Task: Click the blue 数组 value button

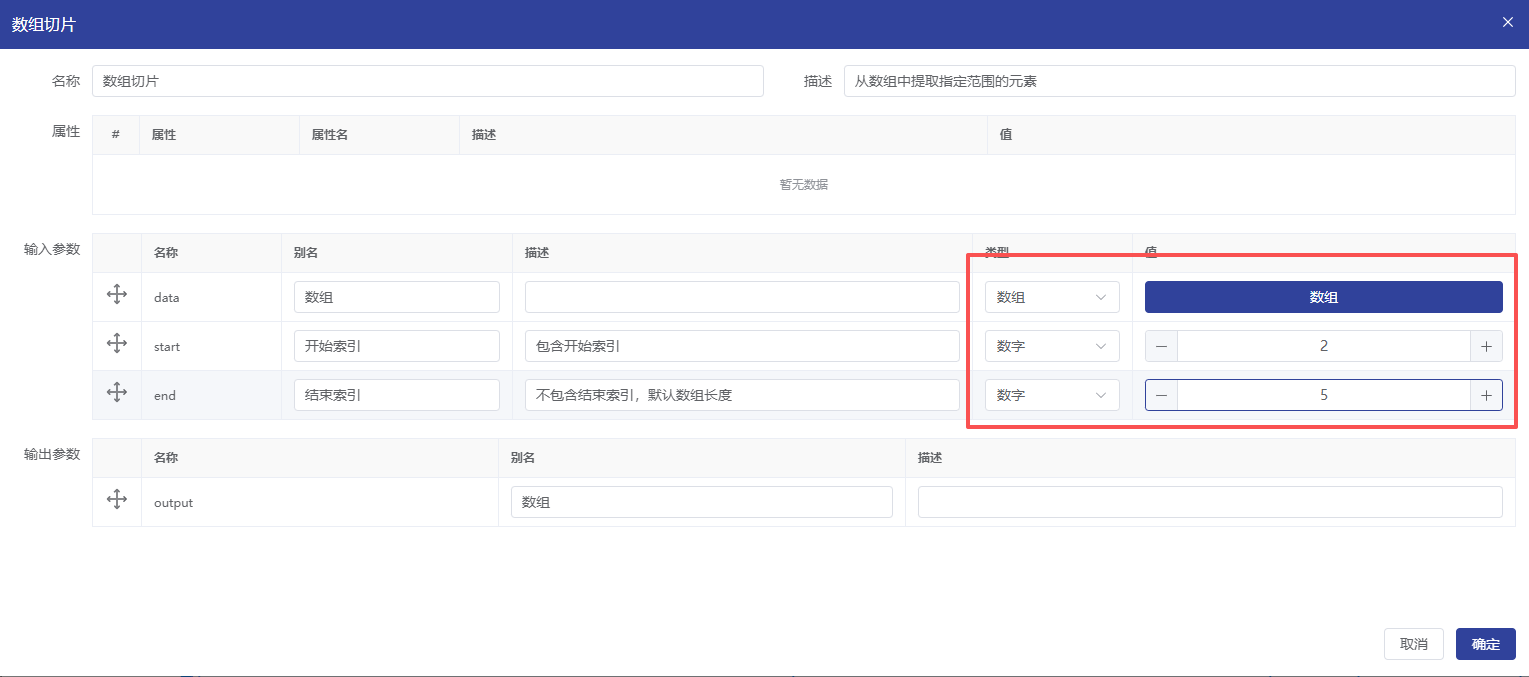Action: coord(1323,297)
